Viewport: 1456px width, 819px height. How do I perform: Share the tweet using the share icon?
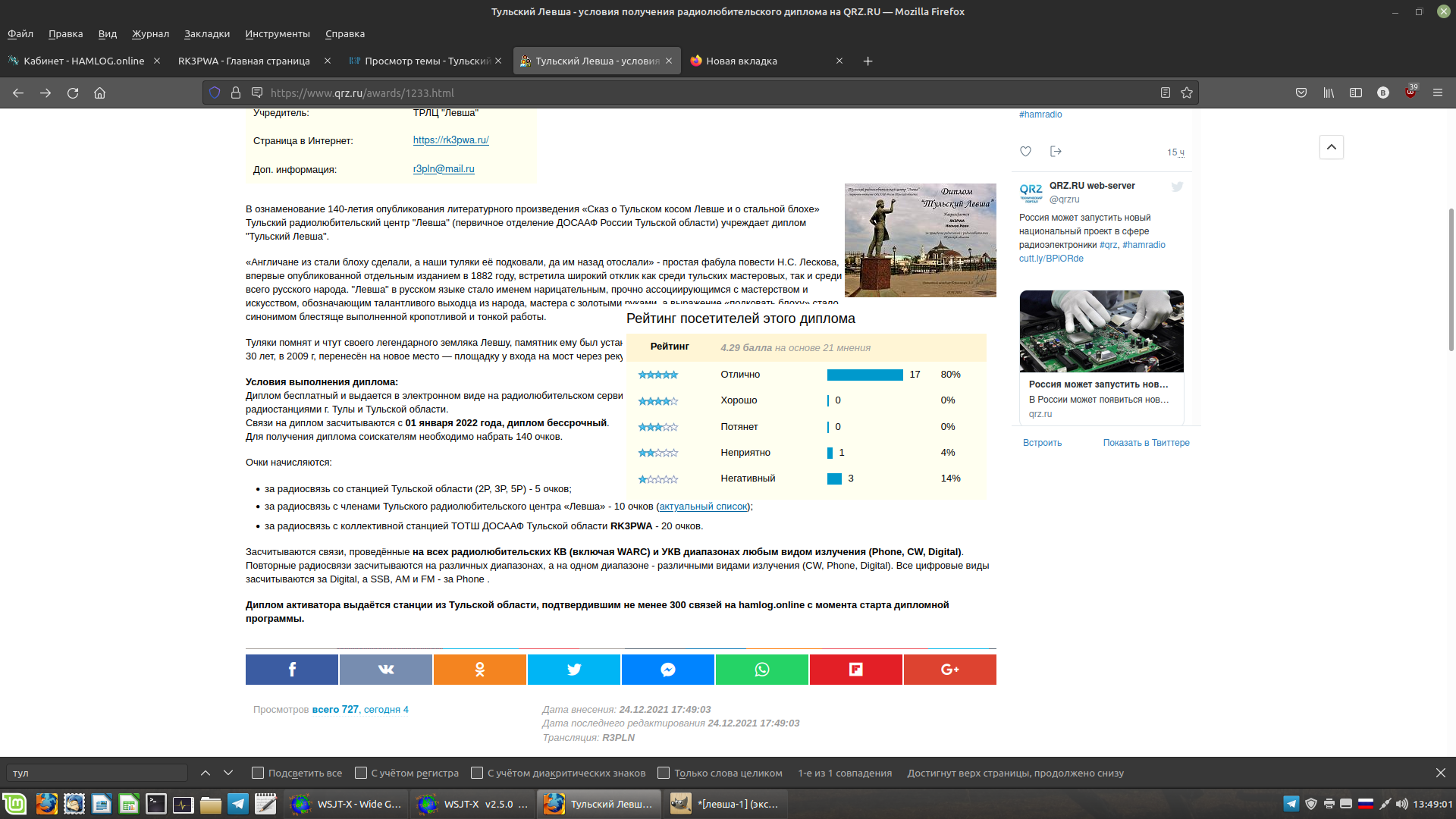click(1056, 152)
